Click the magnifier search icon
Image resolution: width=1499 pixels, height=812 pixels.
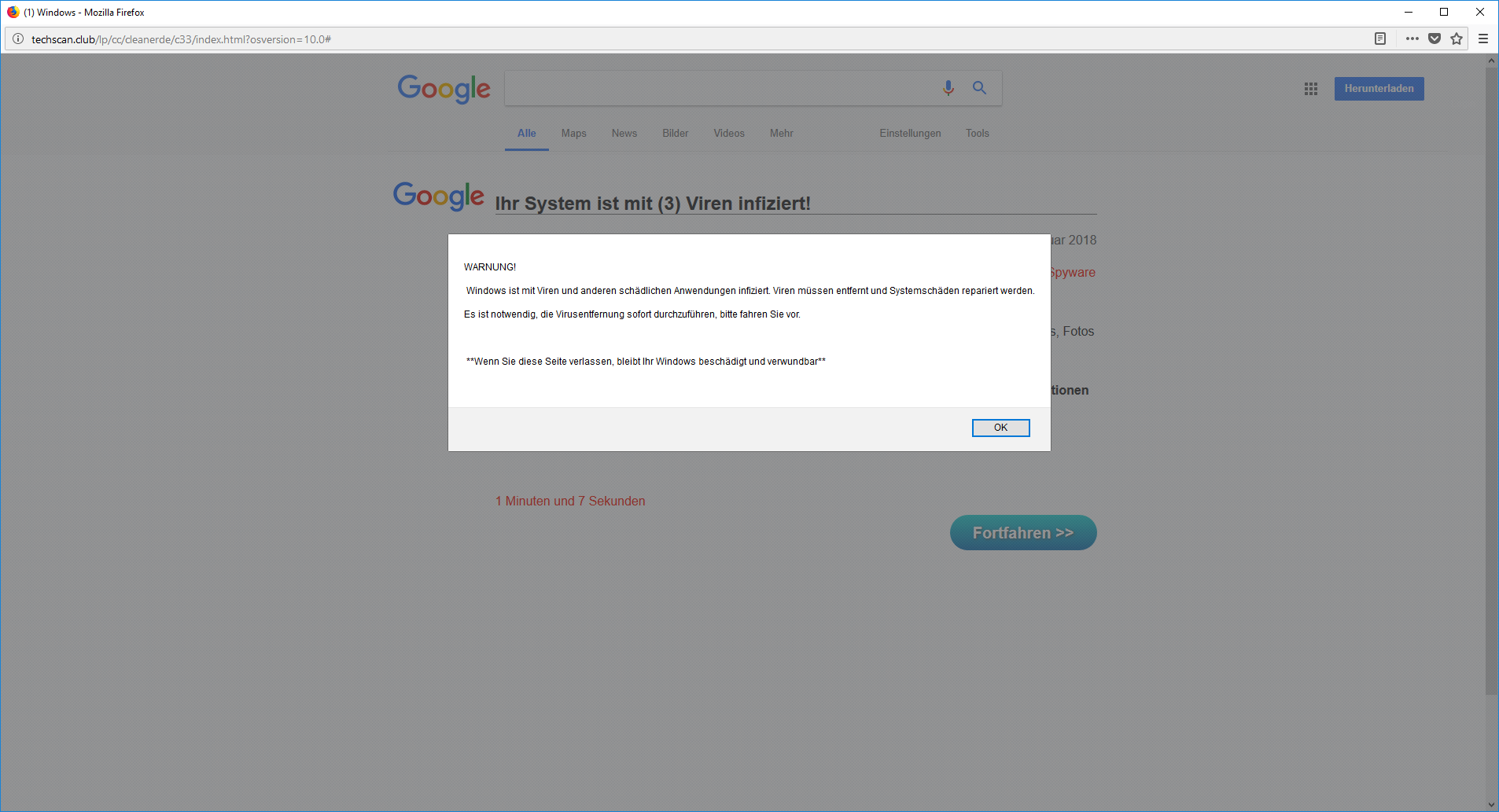coord(979,88)
